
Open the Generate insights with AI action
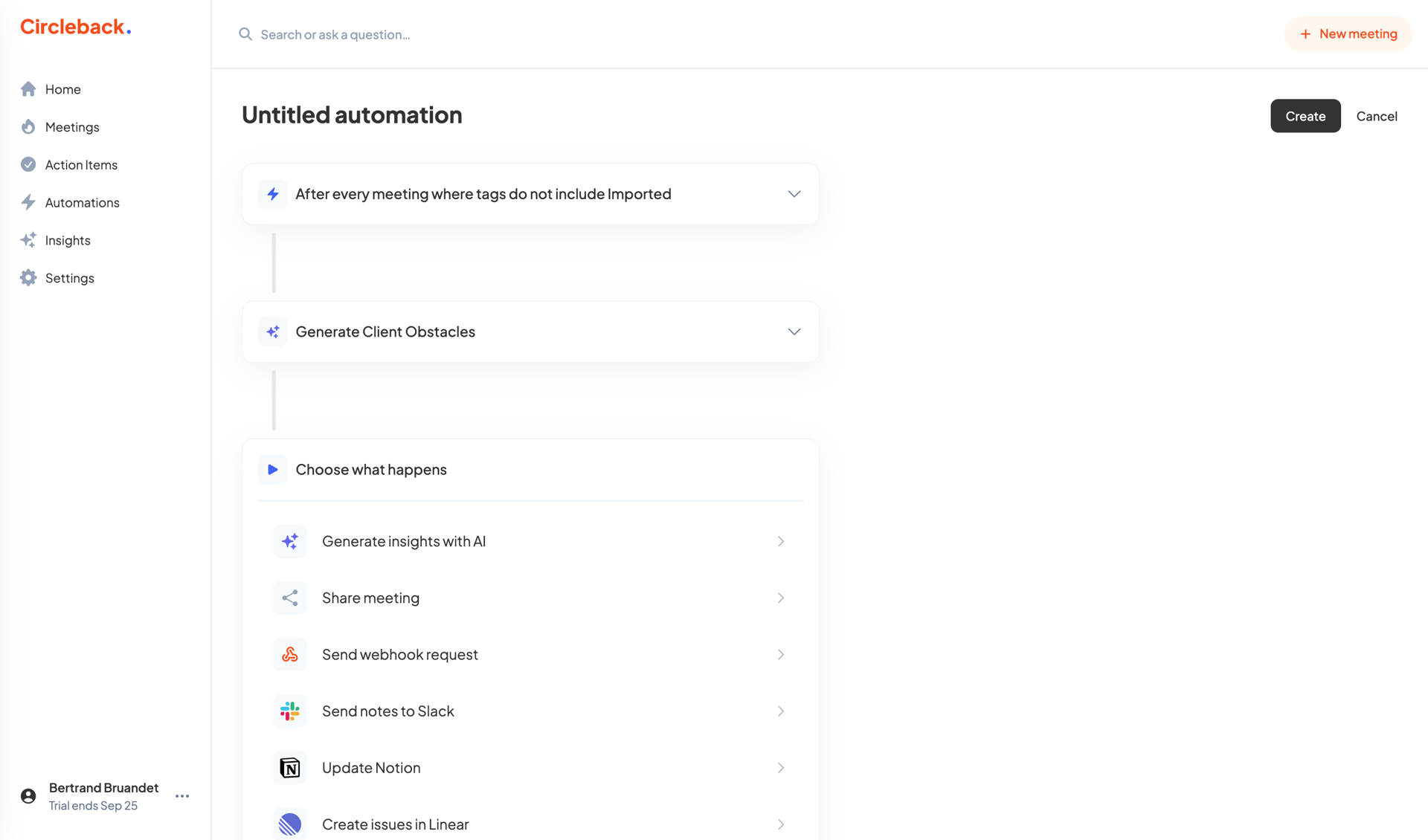530,541
